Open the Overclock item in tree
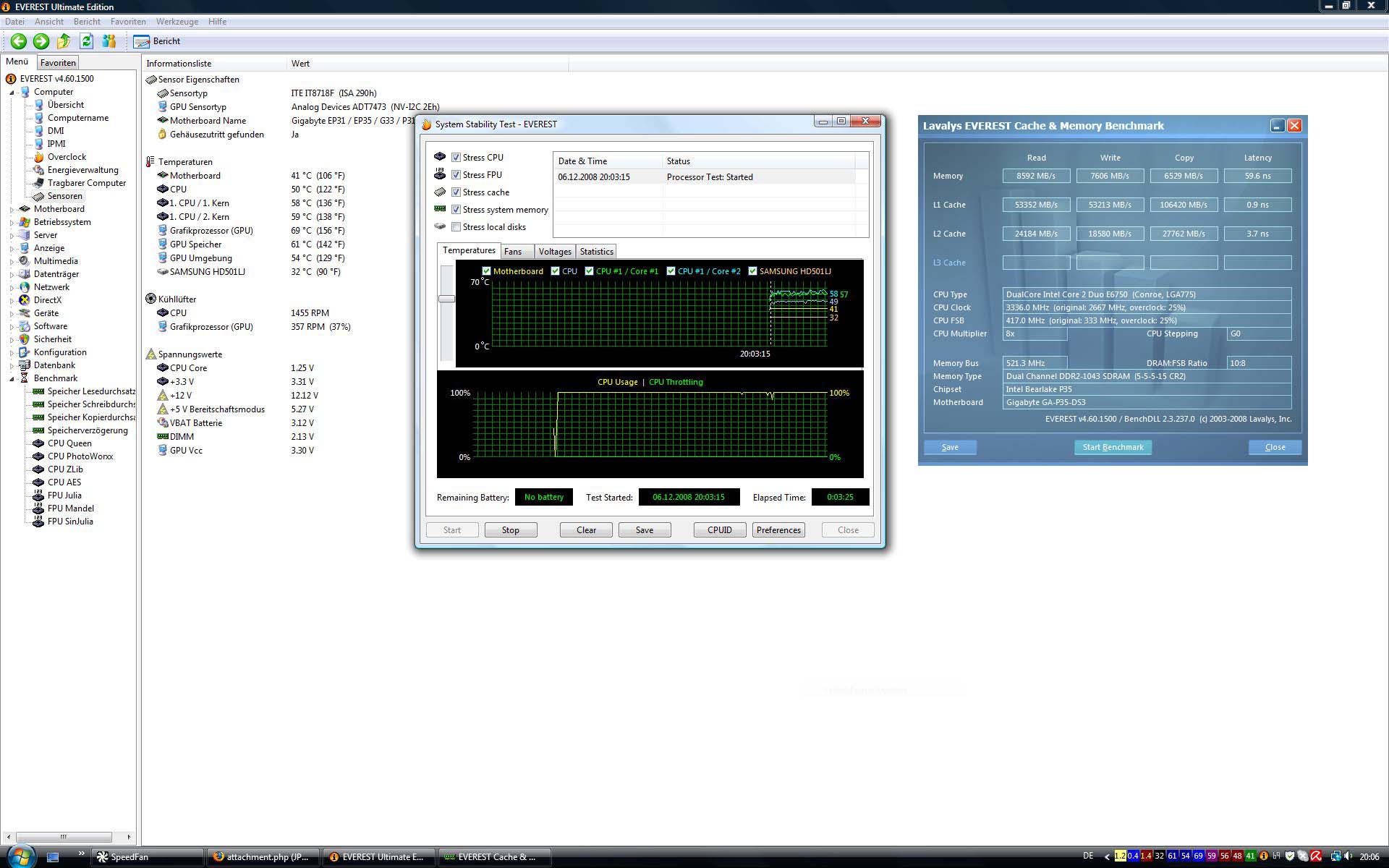The width and height of the screenshot is (1389, 868). tap(67, 157)
